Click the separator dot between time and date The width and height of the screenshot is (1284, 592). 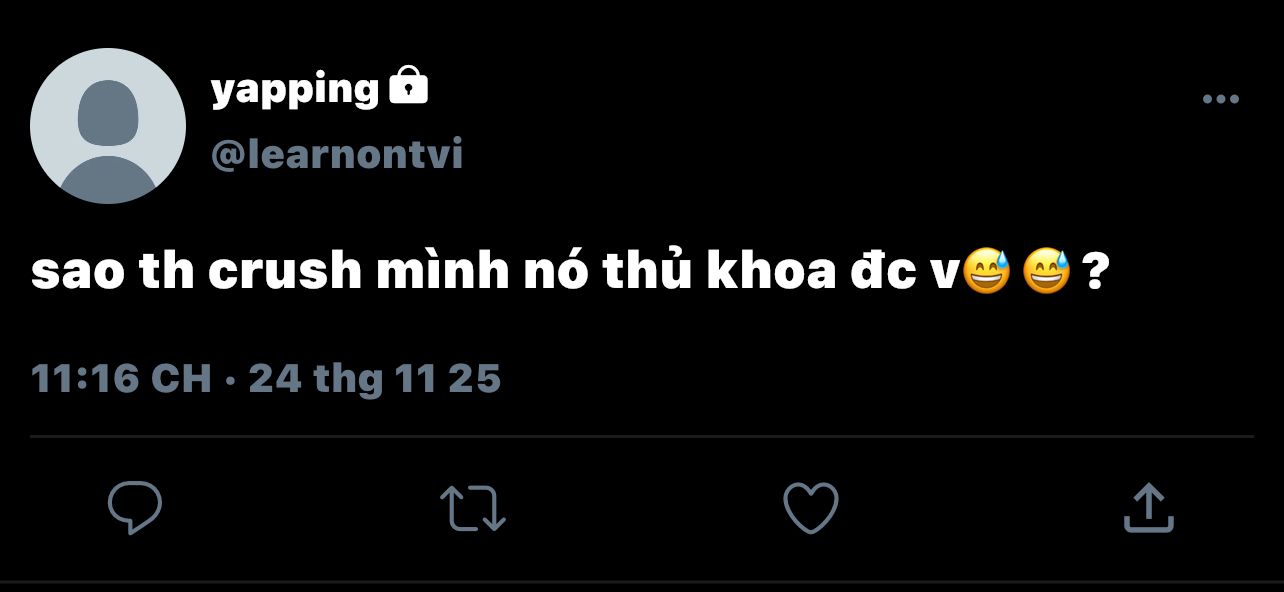pos(230,380)
